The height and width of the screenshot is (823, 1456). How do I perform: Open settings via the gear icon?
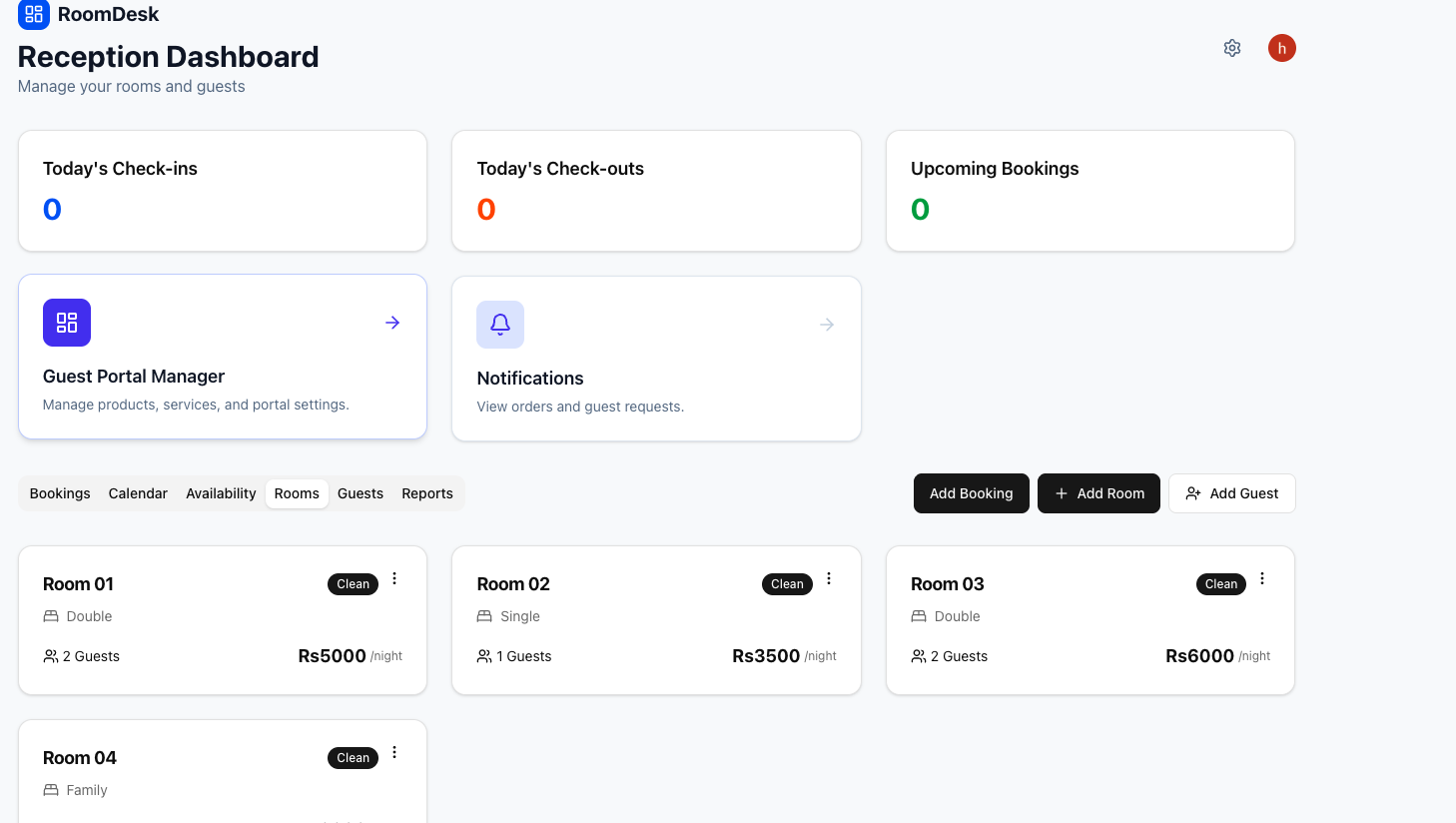pos(1232,48)
